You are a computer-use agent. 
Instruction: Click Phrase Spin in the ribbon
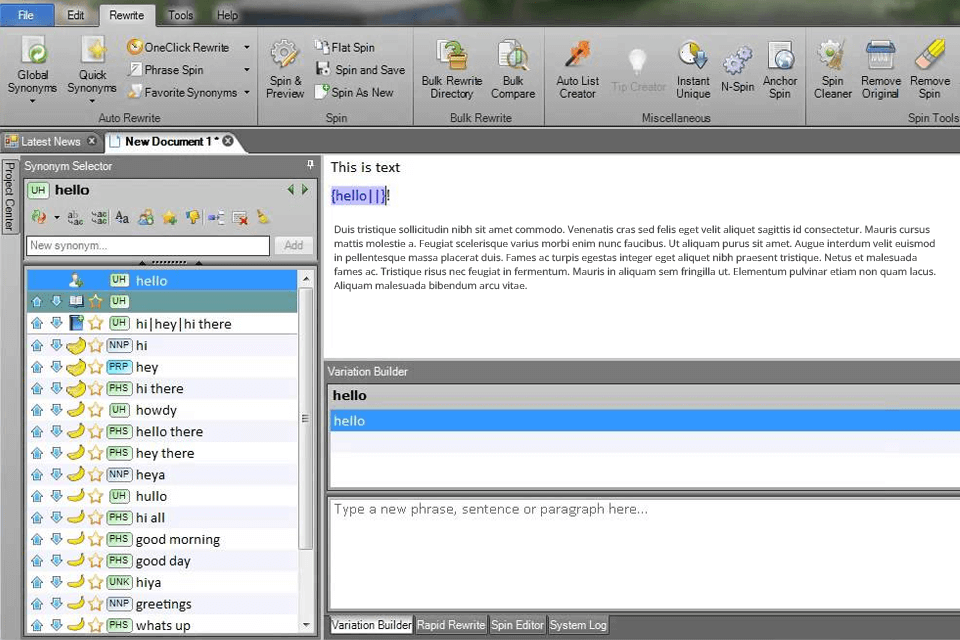coord(166,70)
